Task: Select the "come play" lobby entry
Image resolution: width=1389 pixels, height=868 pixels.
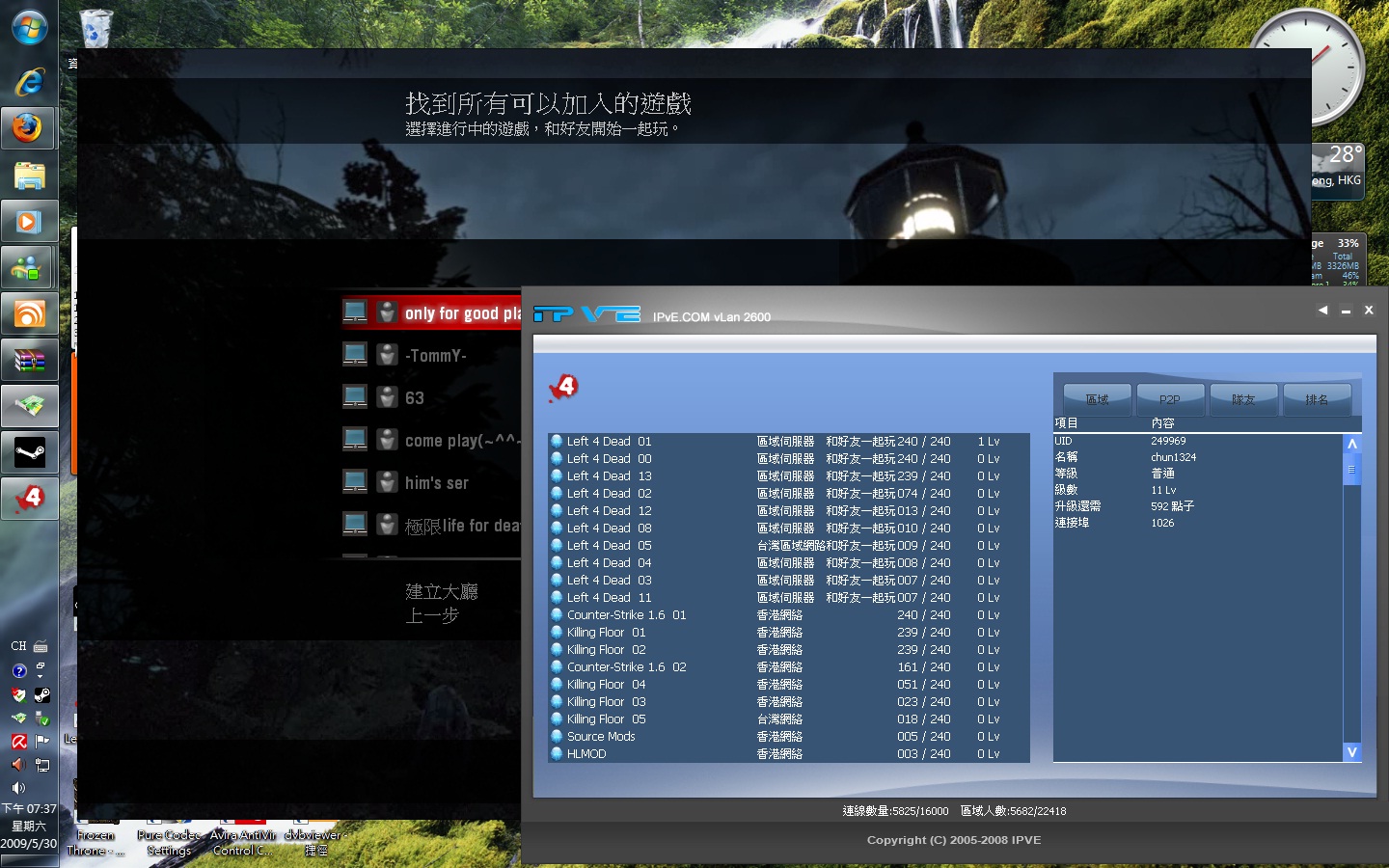Action: point(431,440)
